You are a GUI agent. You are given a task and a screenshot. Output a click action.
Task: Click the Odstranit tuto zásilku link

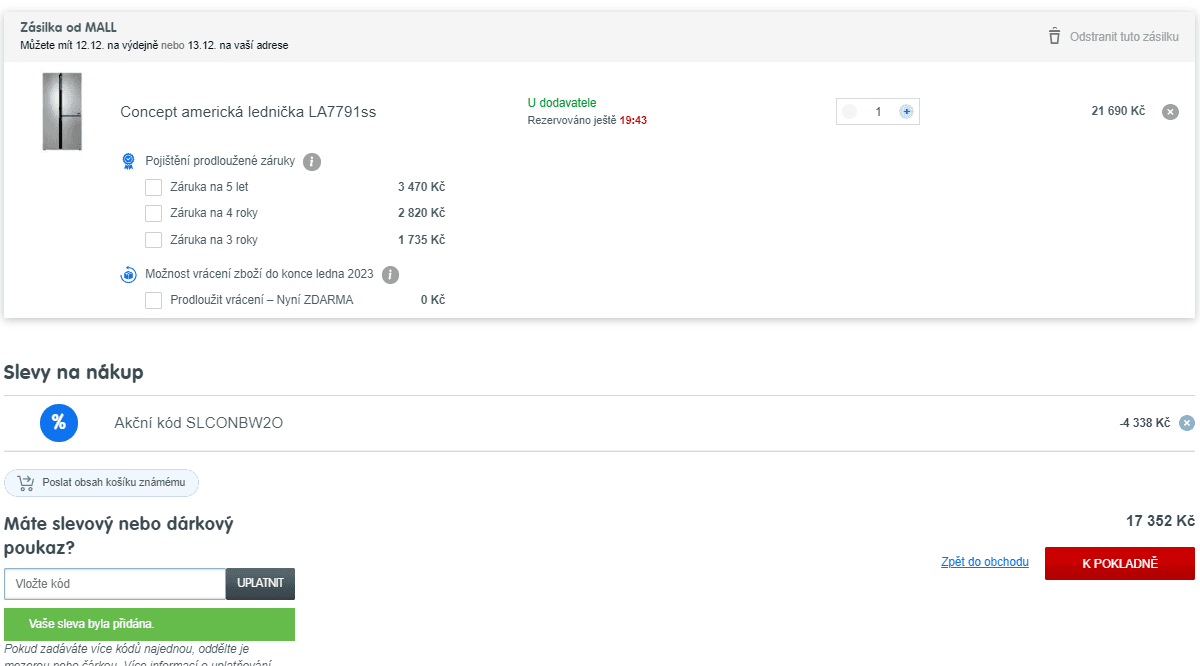click(1123, 37)
